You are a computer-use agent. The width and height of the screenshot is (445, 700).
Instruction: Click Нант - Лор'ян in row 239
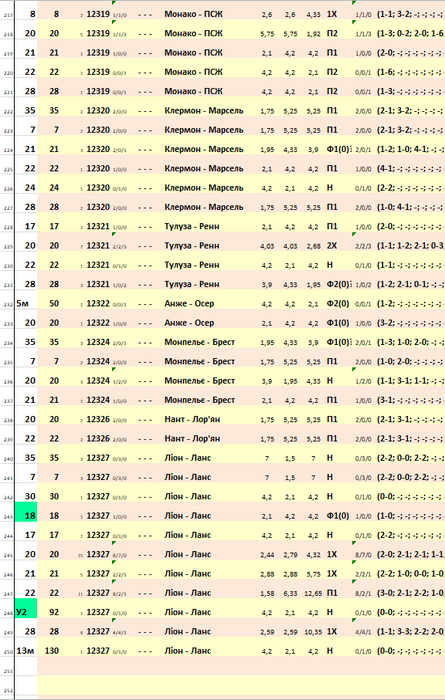click(192, 438)
